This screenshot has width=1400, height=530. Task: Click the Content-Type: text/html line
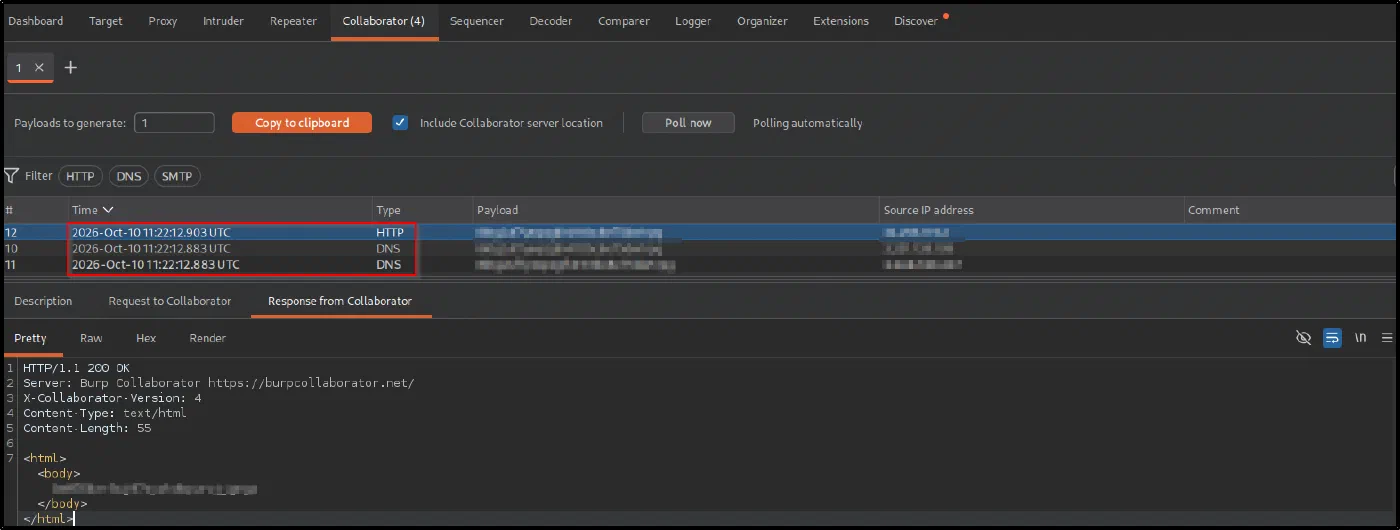point(105,413)
